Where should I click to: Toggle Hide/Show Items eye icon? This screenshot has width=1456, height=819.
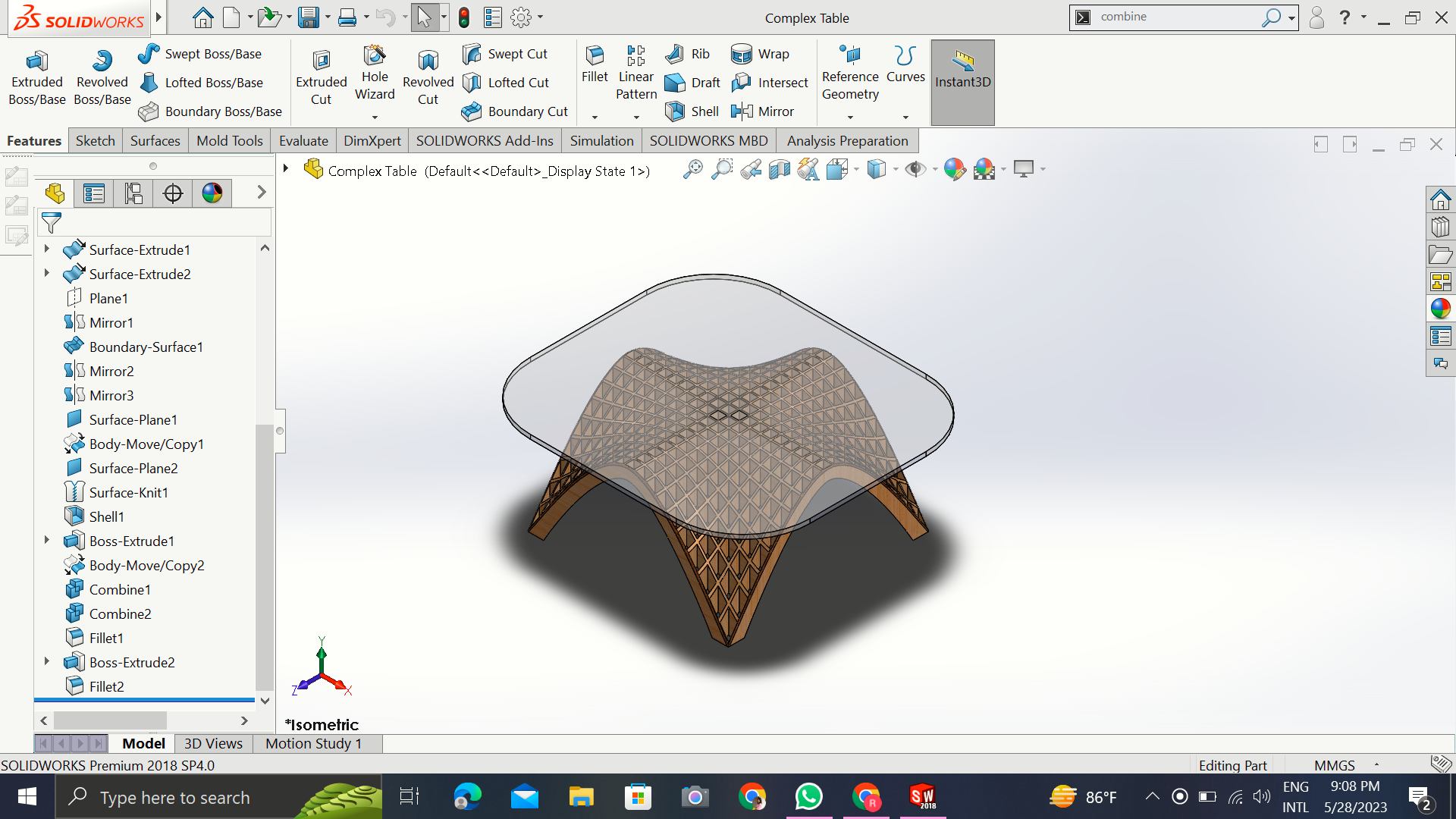[x=915, y=170]
